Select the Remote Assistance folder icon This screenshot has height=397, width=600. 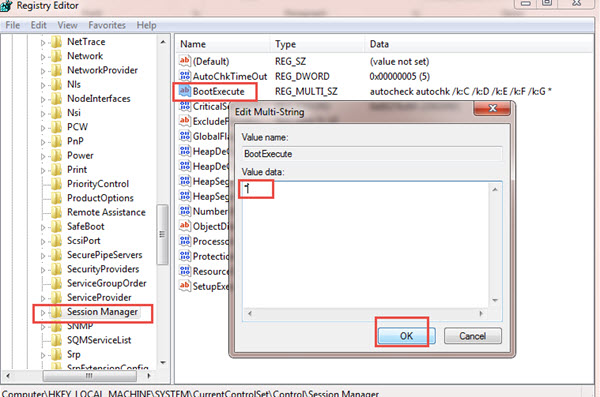pyautogui.click(x=56, y=212)
